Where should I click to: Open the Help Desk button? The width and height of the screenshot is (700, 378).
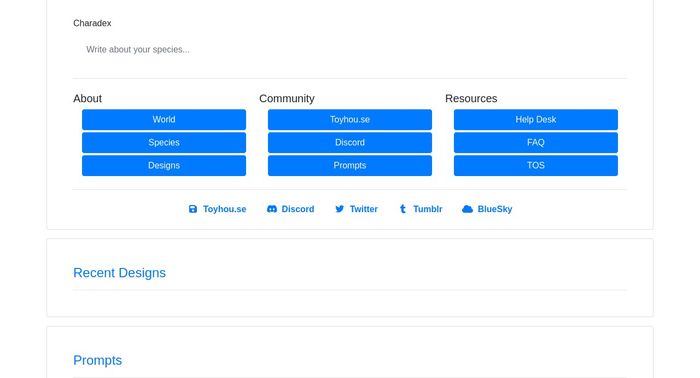coord(536,120)
